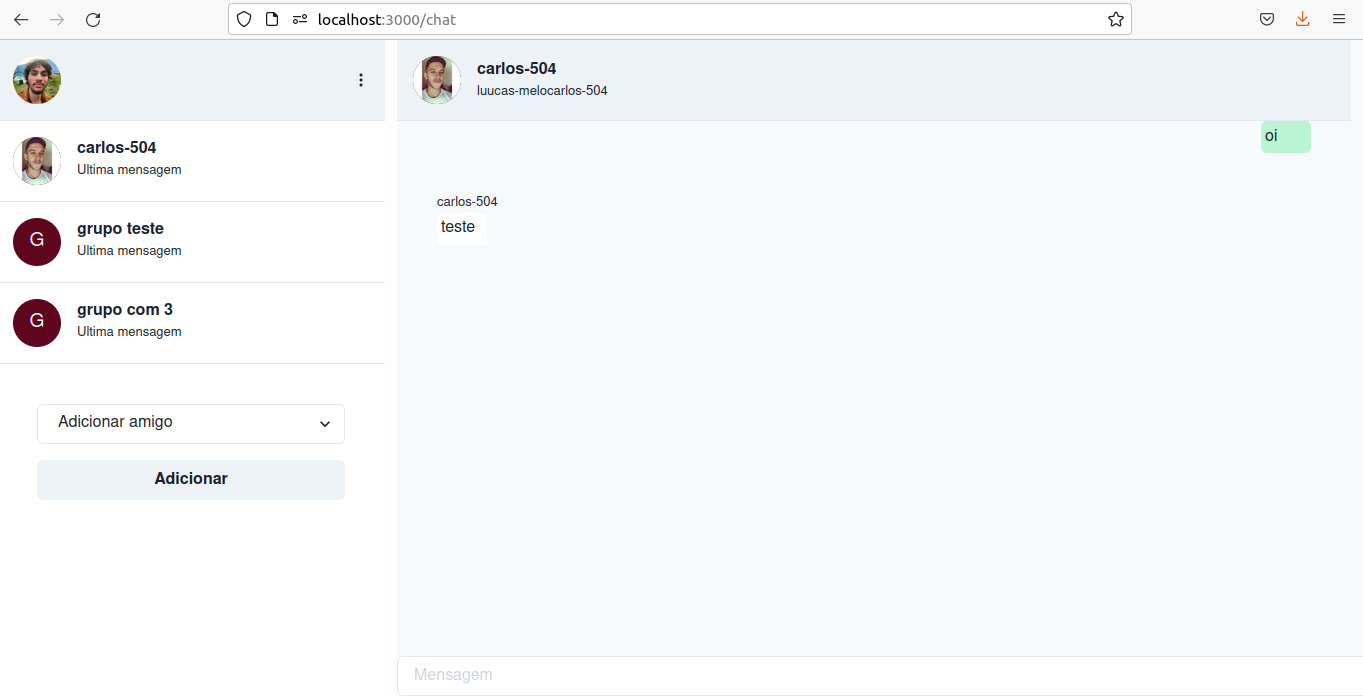Click your profile avatar in the top left

point(36,80)
